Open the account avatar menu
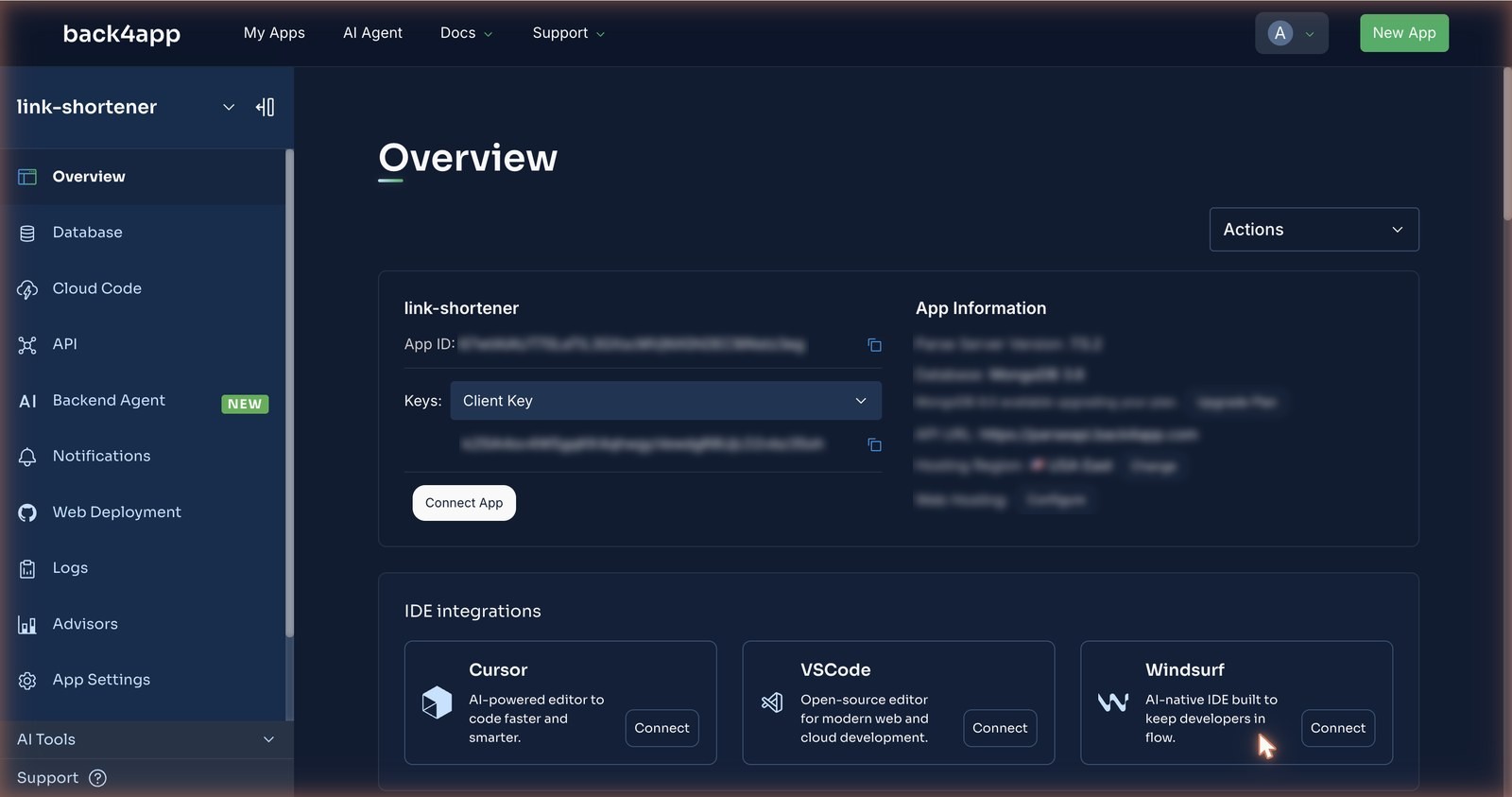This screenshot has height=797, width=1512. point(1291,33)
